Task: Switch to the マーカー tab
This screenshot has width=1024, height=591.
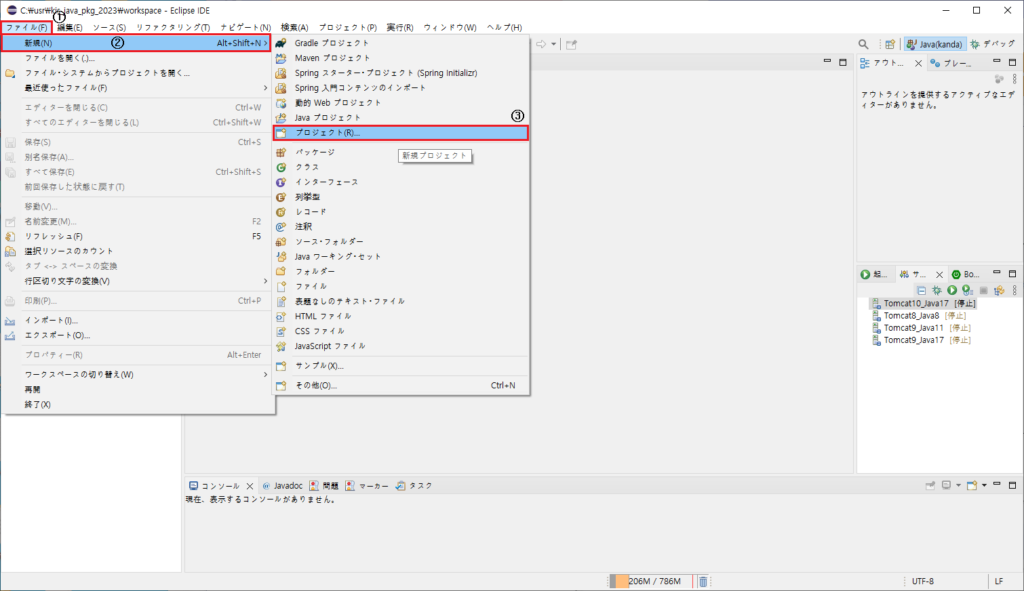Action: (x=367, y=486)
